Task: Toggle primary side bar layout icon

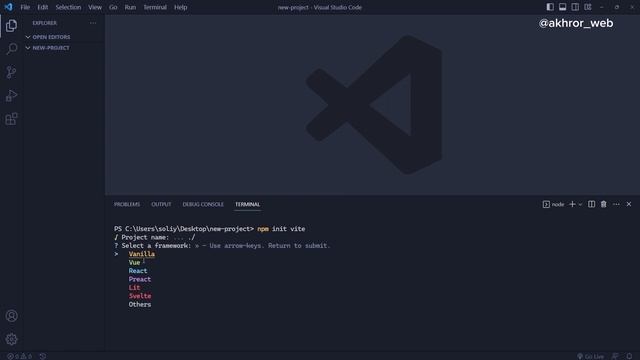Action: click(x=550, y=7)
